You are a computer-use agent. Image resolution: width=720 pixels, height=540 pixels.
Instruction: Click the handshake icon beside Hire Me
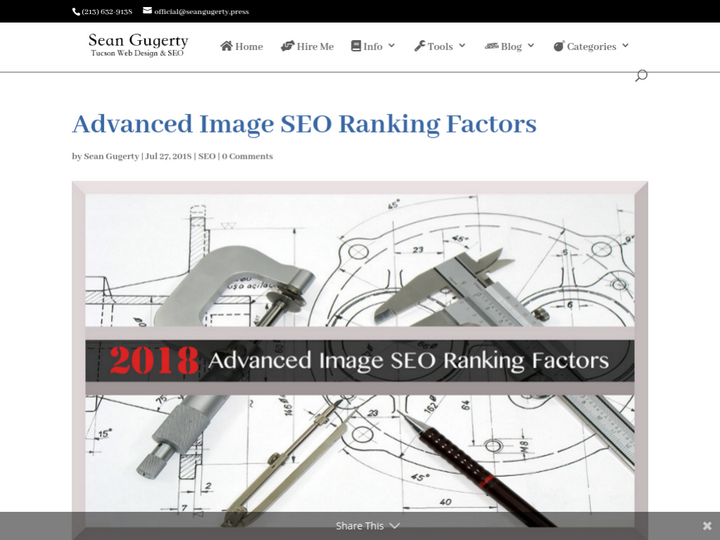point(287,46)
